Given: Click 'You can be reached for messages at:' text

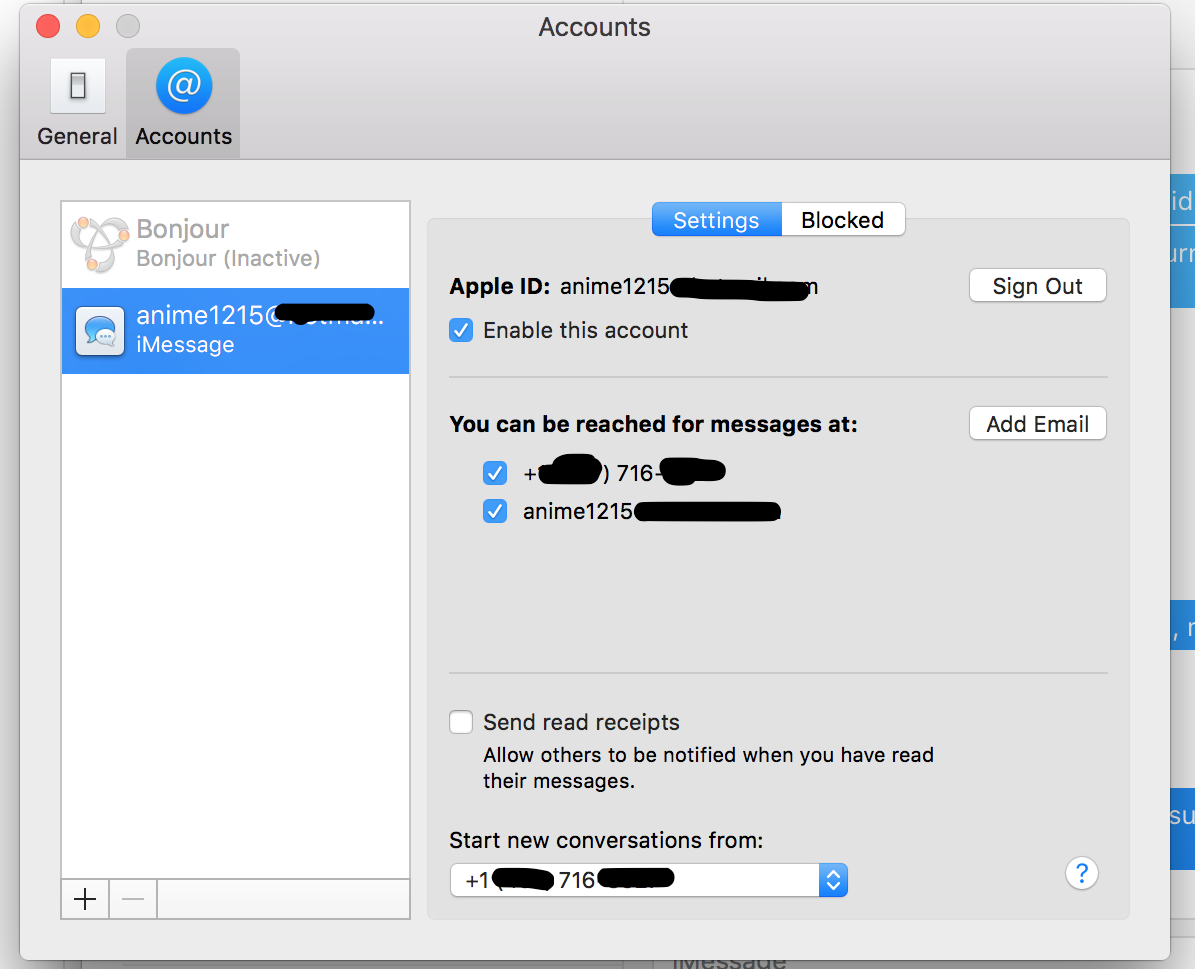Looking at the screenshot, I should click(653, 424).
